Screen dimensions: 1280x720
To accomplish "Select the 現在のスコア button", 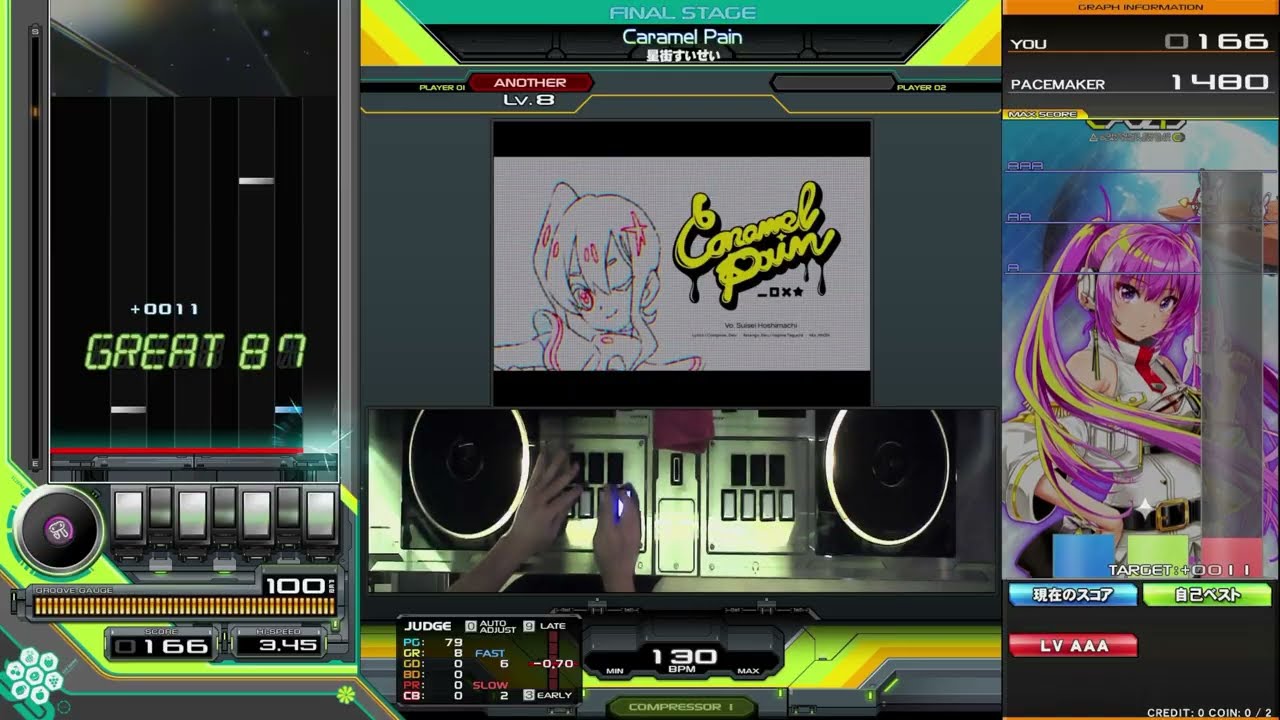I will click(x=1072, y=595).
